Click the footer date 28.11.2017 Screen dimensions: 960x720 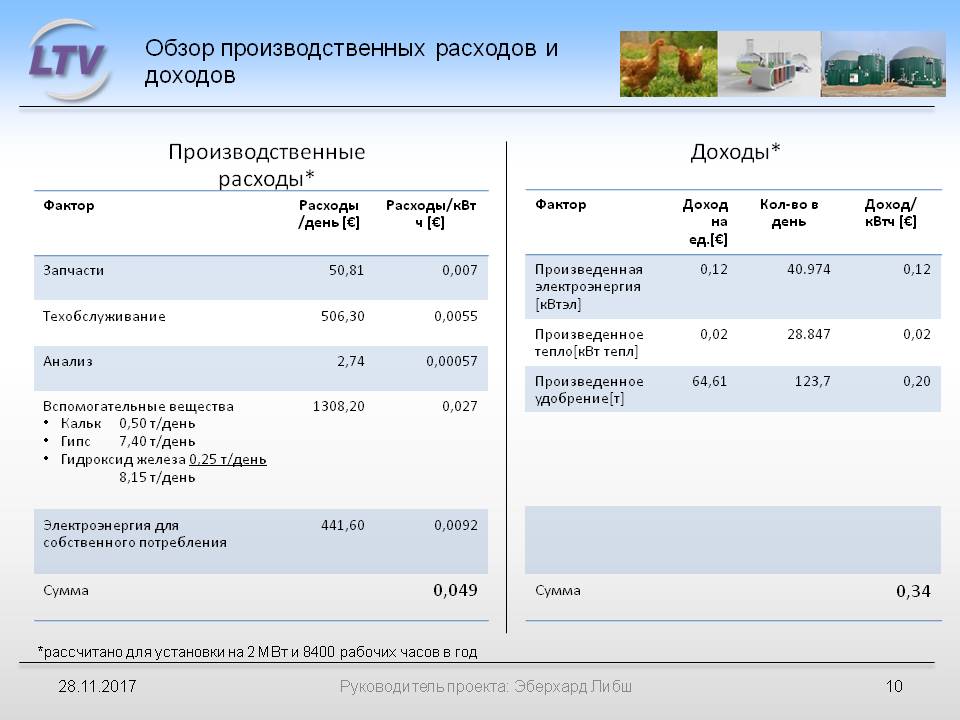tap(97, 687)
